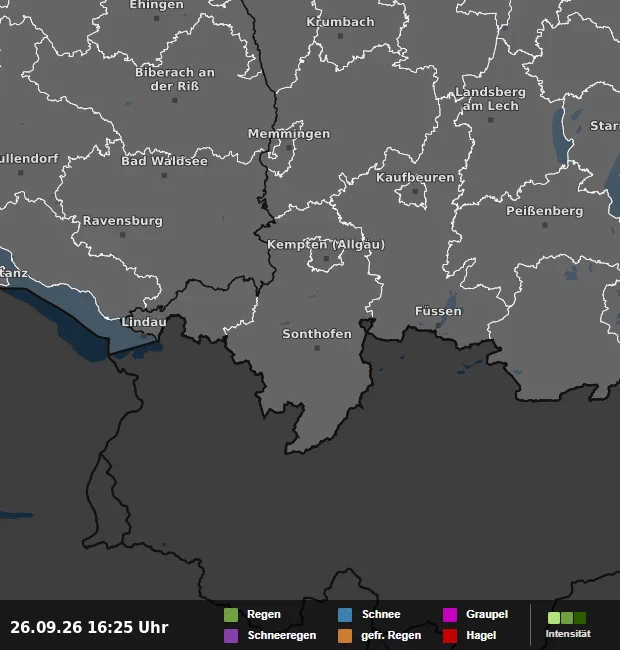Click the magenta Graupel legend swatch

(450, 615)
